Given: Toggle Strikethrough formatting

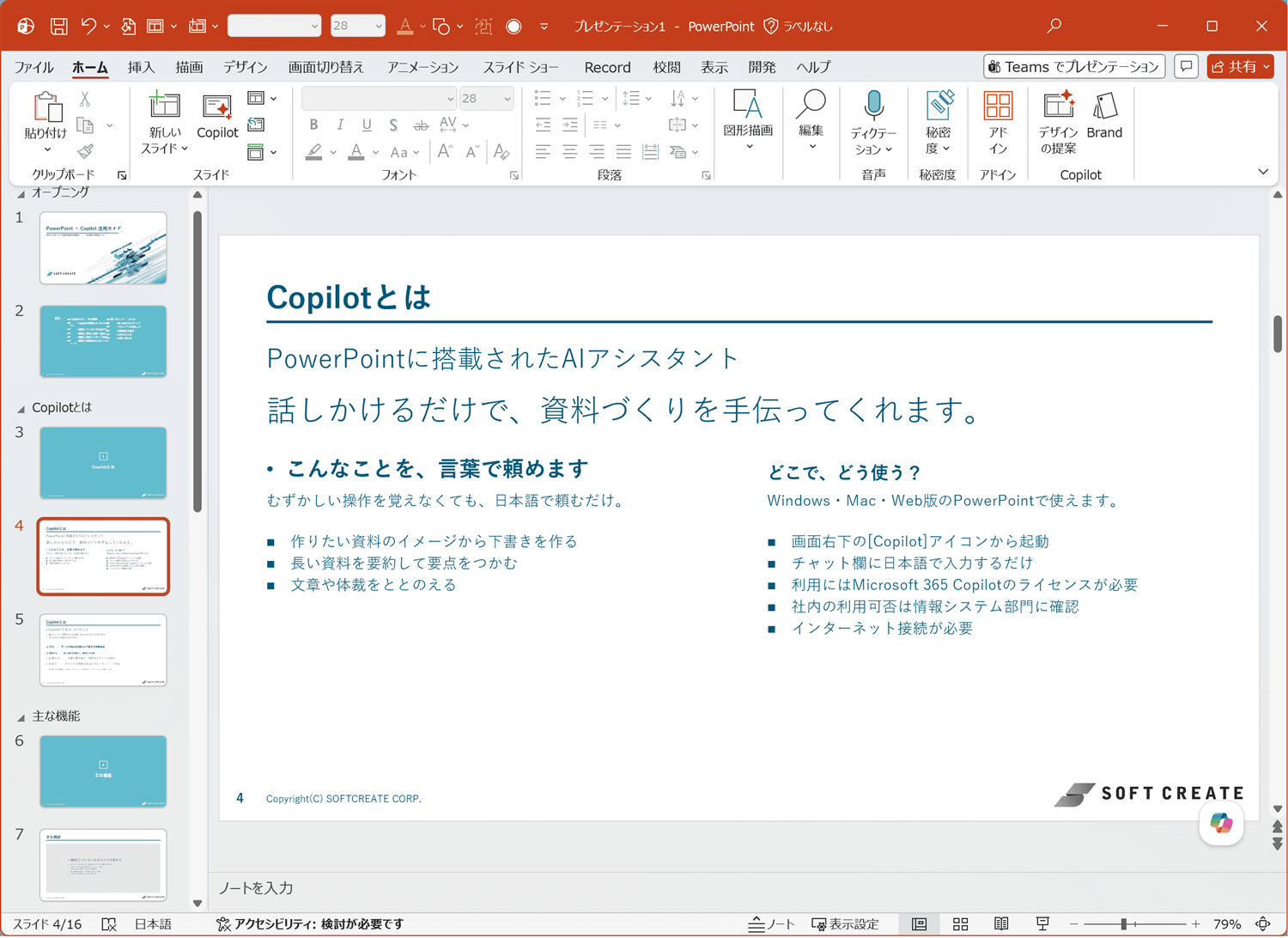Looking at the screenshot, I should click(421, 125).
